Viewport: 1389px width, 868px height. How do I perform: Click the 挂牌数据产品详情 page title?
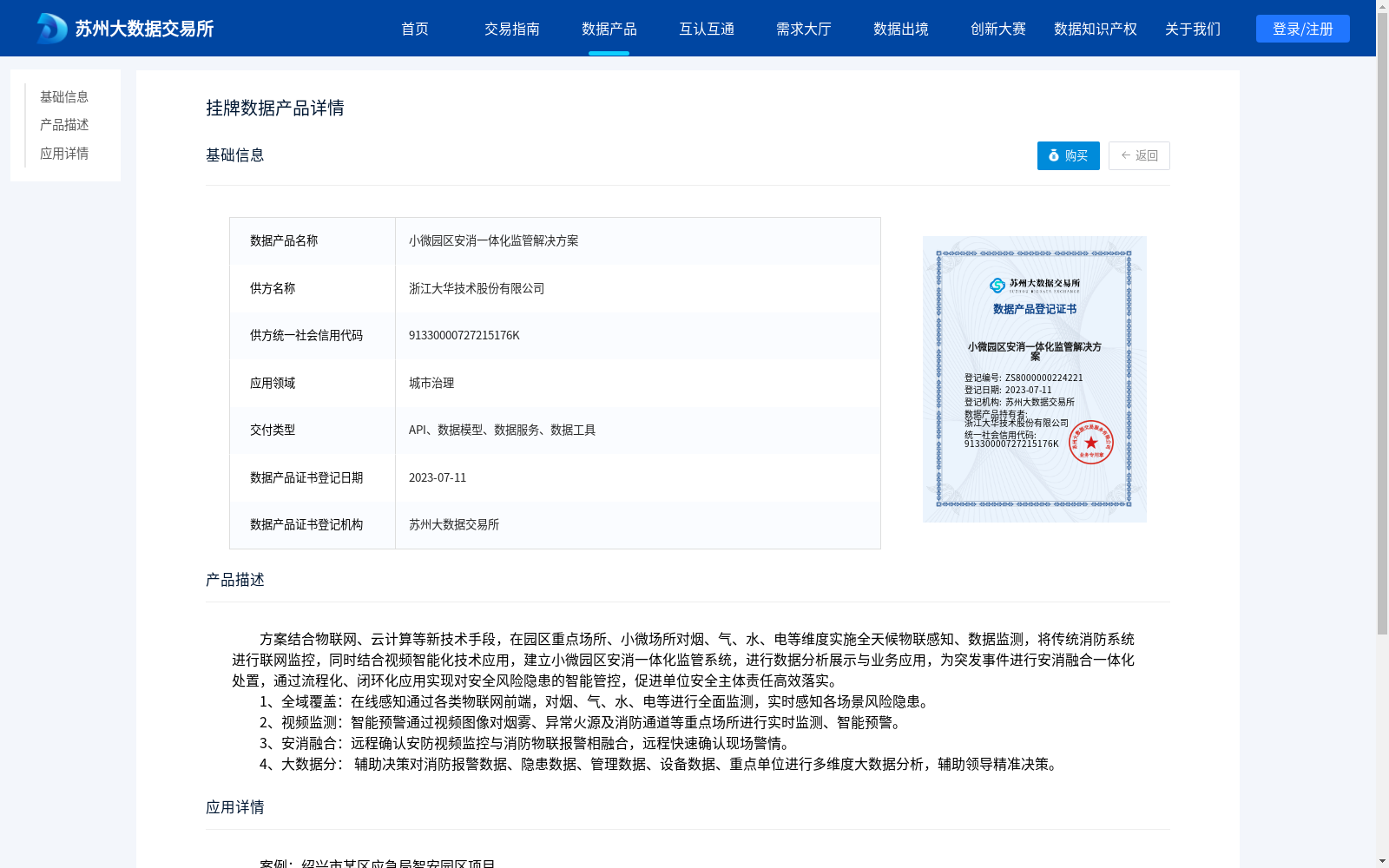coord(275,108)
